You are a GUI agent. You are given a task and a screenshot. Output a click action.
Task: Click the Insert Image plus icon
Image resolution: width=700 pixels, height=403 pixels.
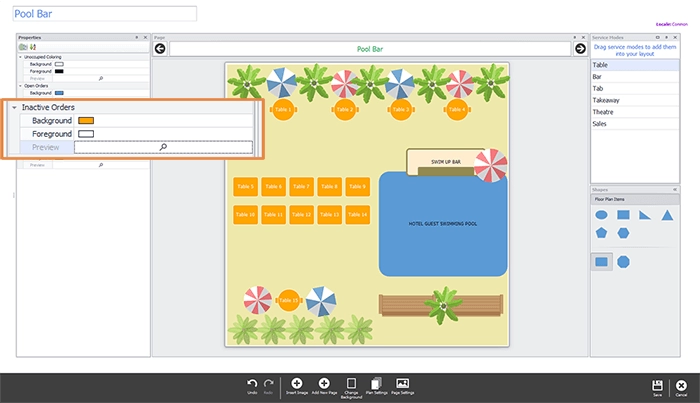(296, 383)
